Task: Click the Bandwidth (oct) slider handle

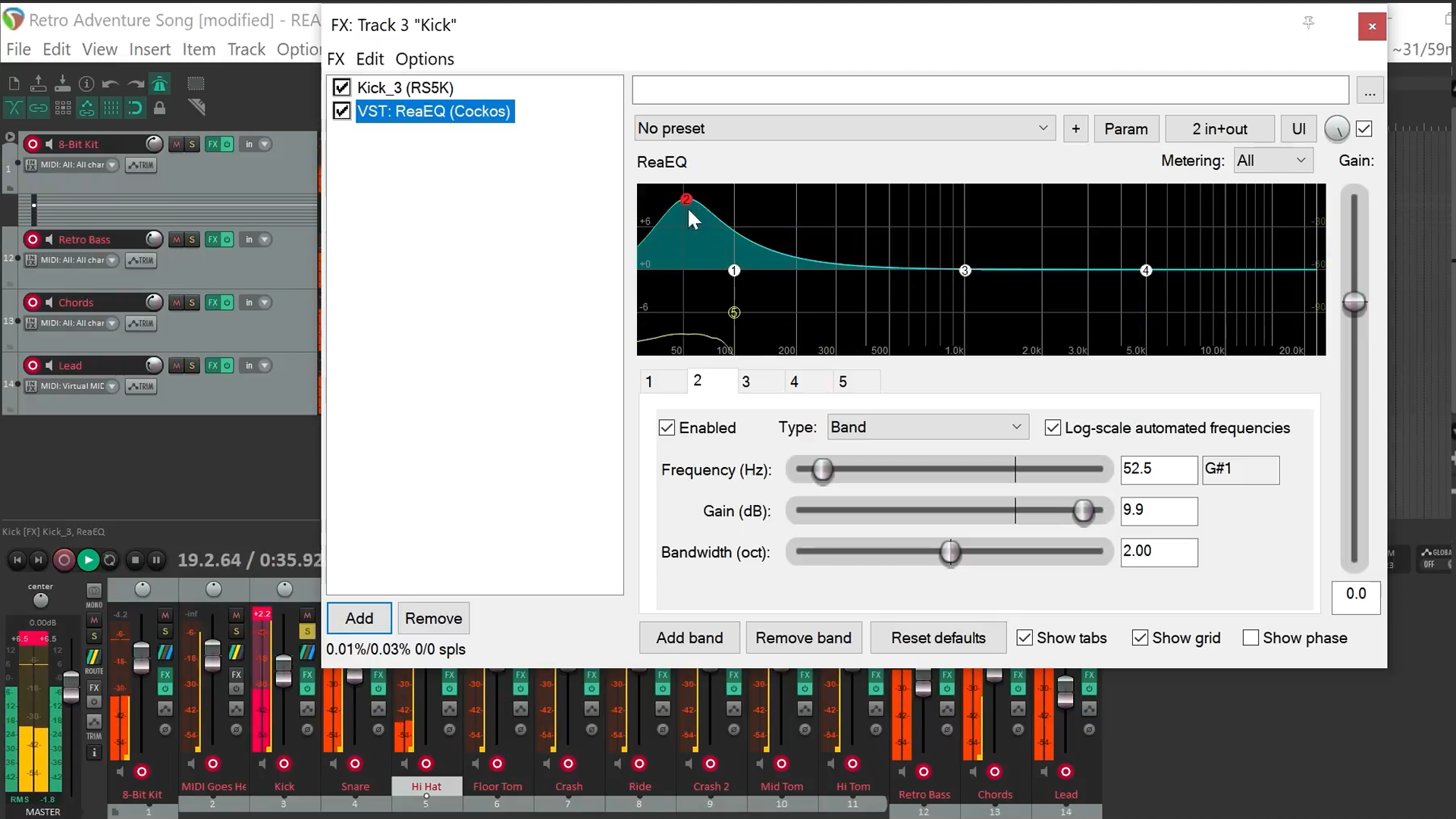Action: click(950, 552)
